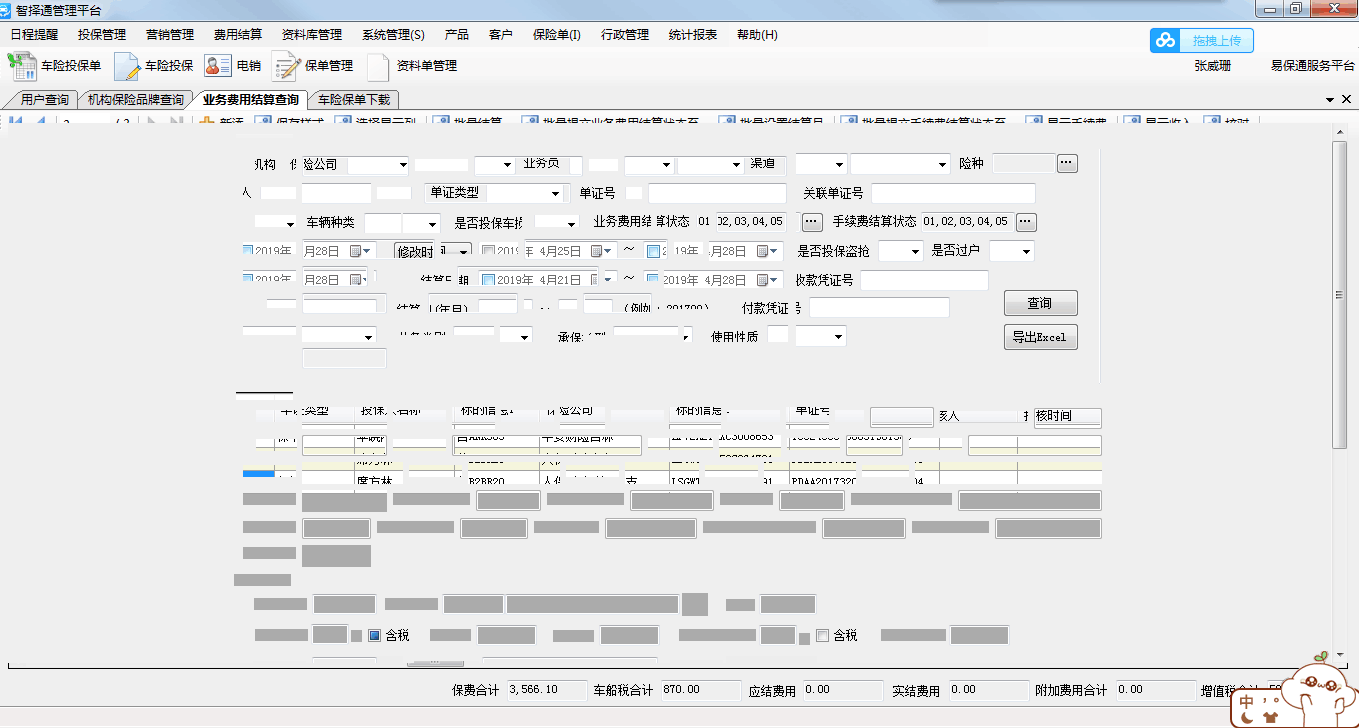Click the vertical scrollbar thumb
Screen dimensions: 1359x728
(x=1340, y=297)
